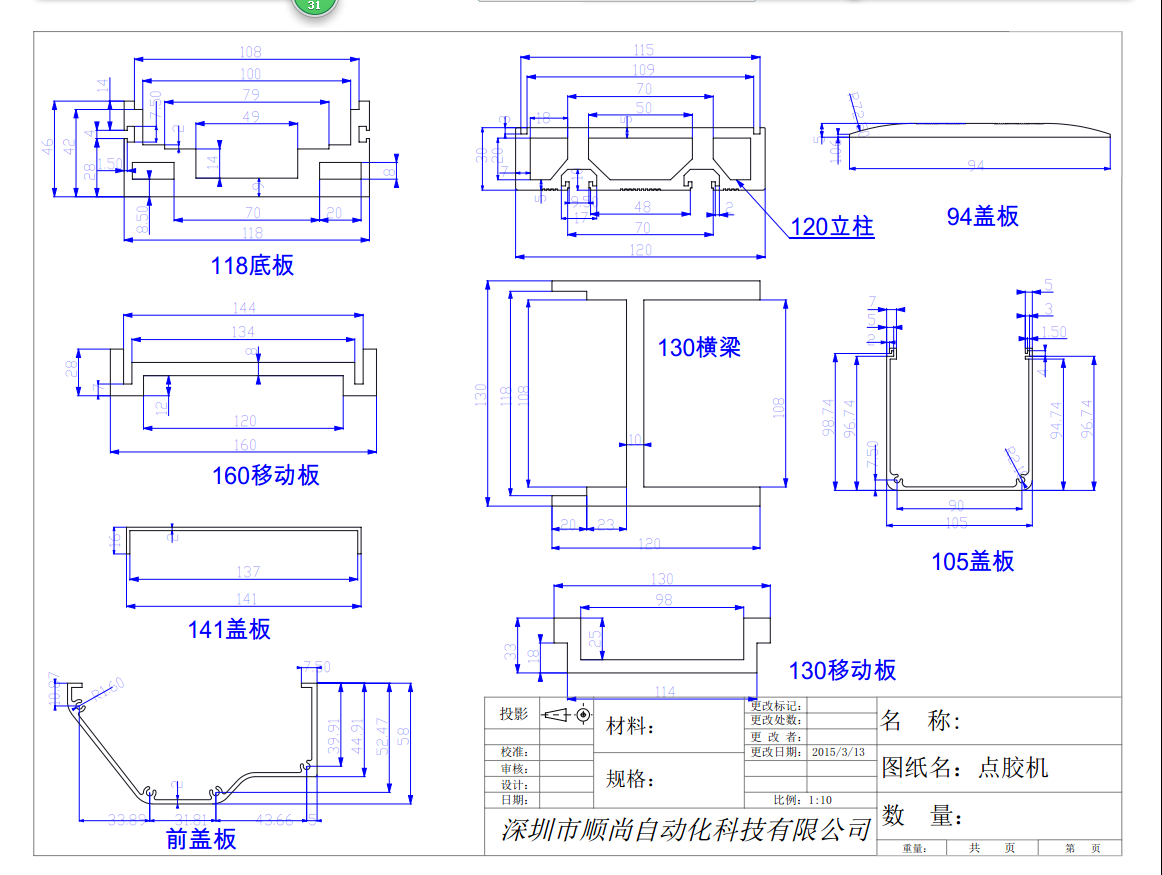Click the 前盖板 label text

(201, 839)
